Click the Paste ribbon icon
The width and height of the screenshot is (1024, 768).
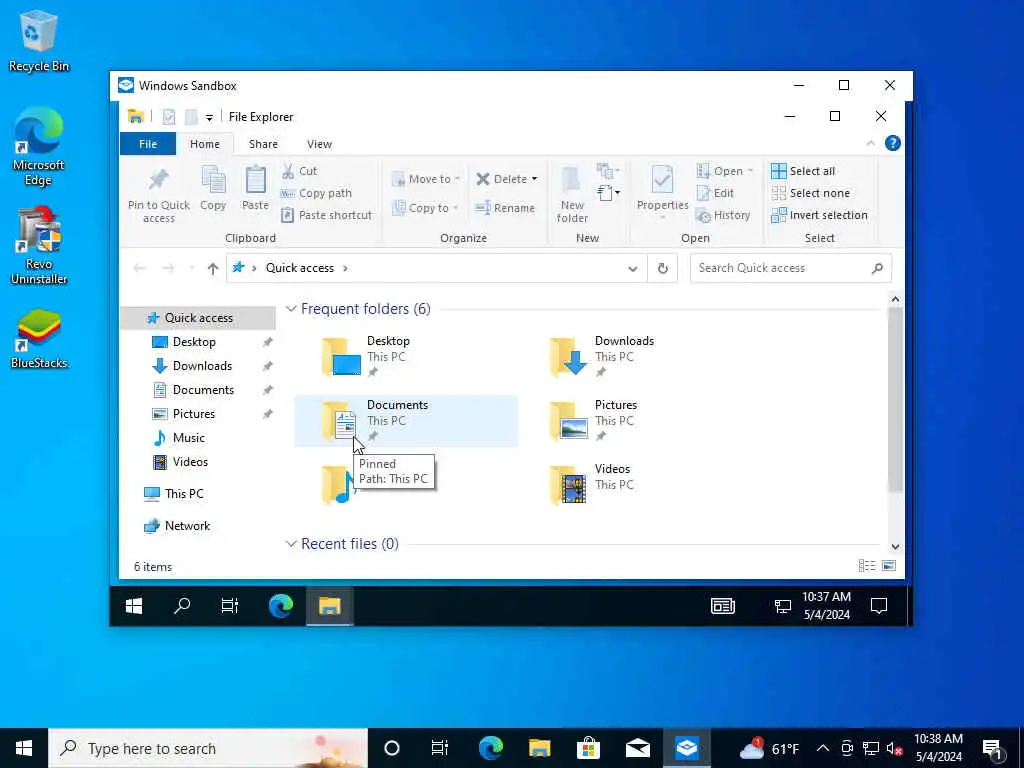click(255, 188)
